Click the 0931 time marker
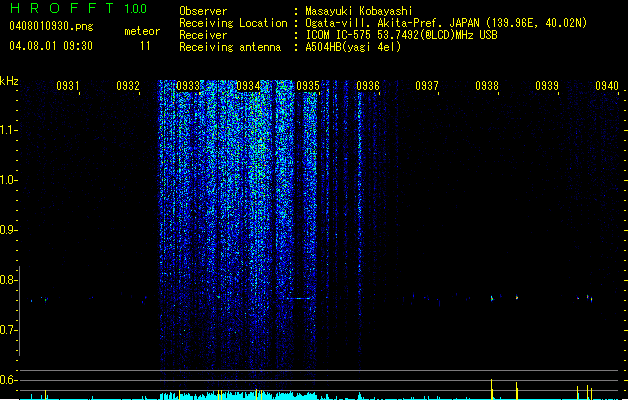 tap(68, 86)
